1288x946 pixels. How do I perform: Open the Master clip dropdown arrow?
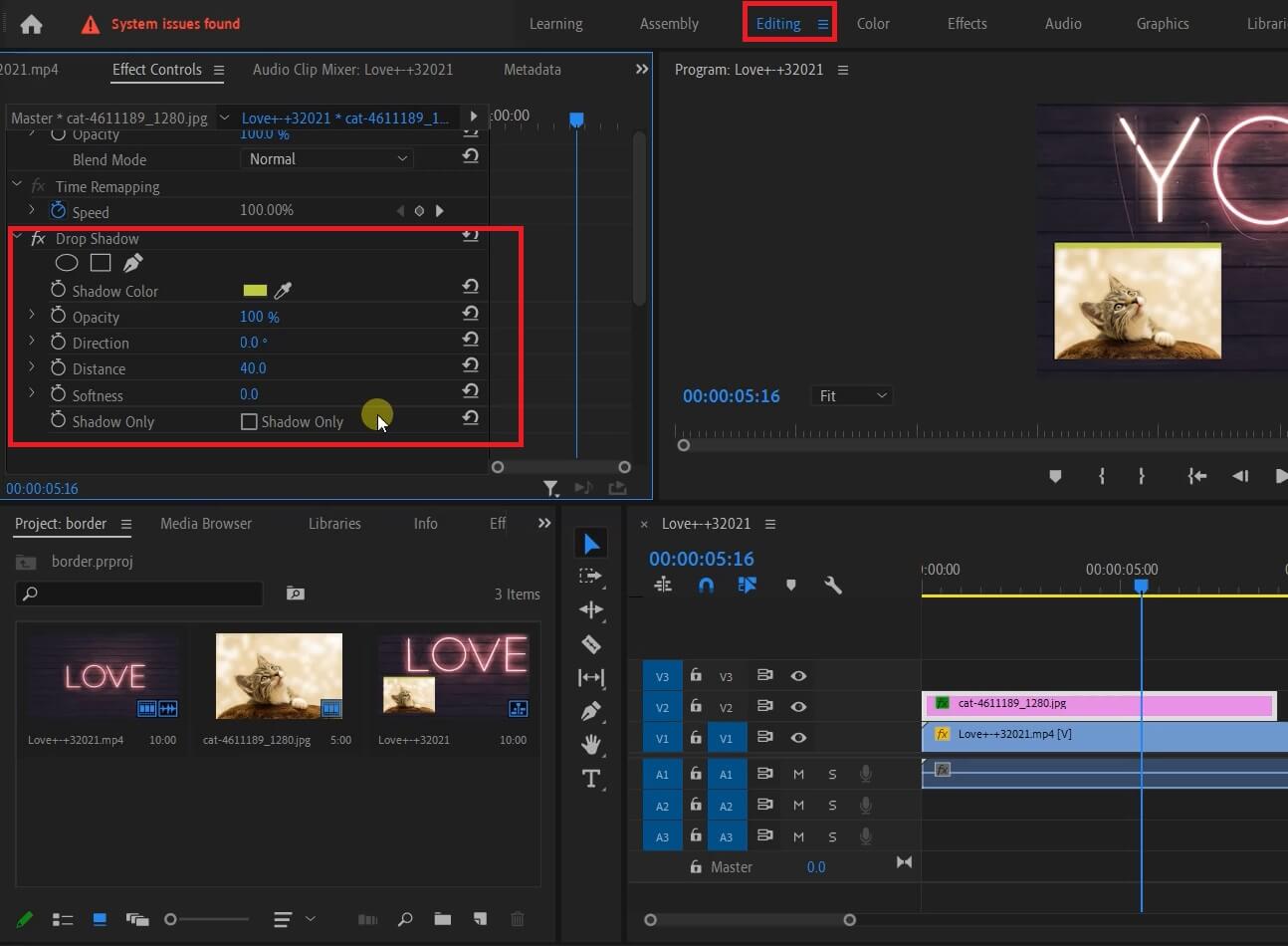[224, 118]
